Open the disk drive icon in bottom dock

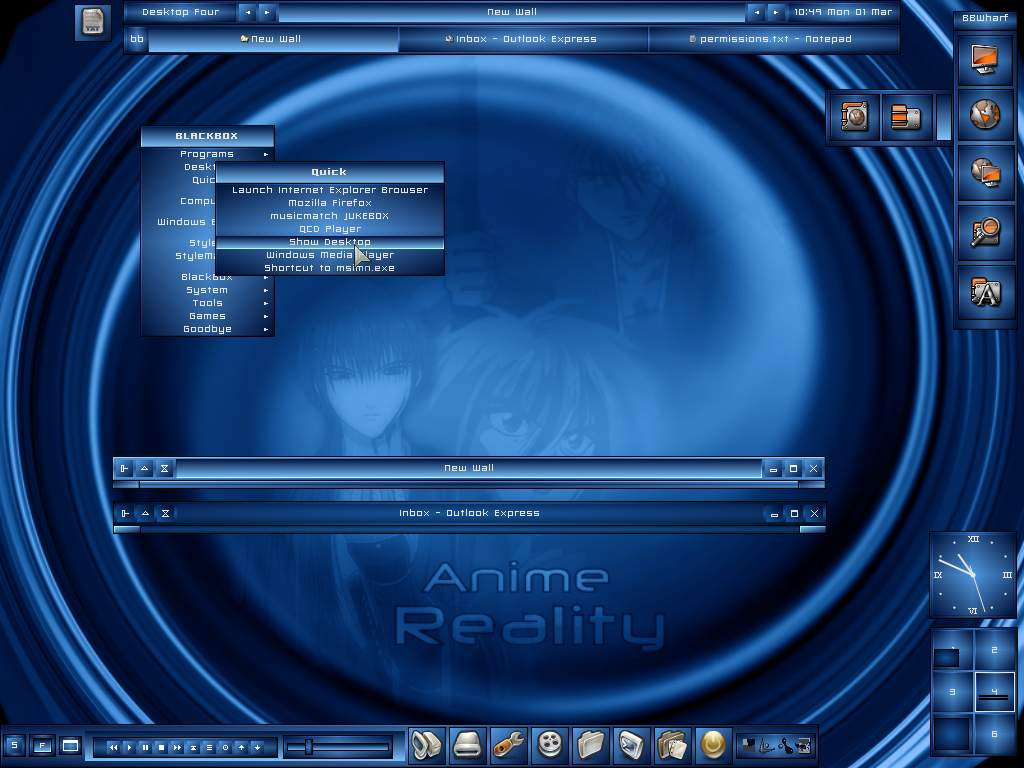click(x=468, y=744)
